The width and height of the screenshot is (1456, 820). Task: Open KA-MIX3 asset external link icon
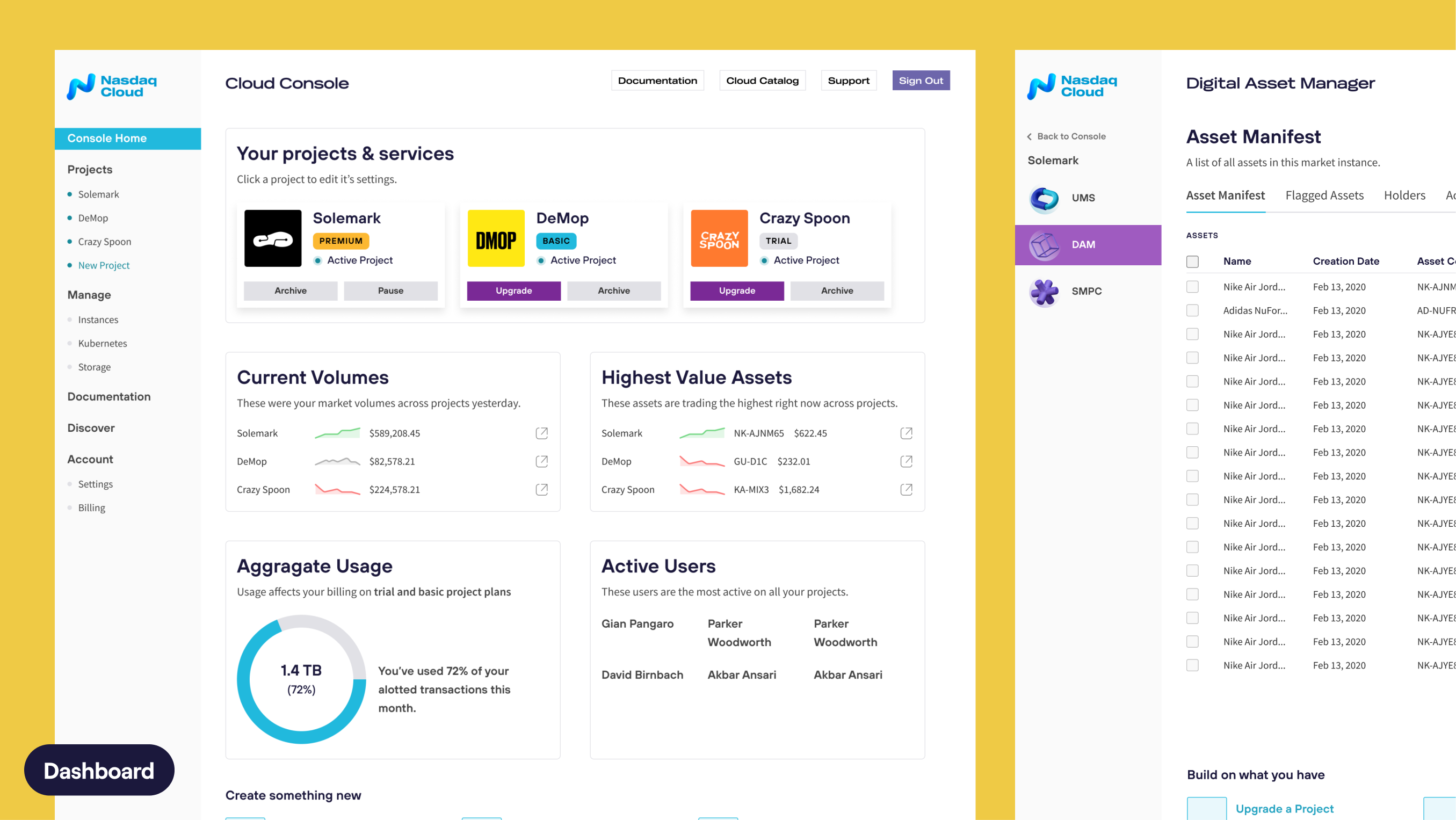pyautogui.click(x=906, y=490)
